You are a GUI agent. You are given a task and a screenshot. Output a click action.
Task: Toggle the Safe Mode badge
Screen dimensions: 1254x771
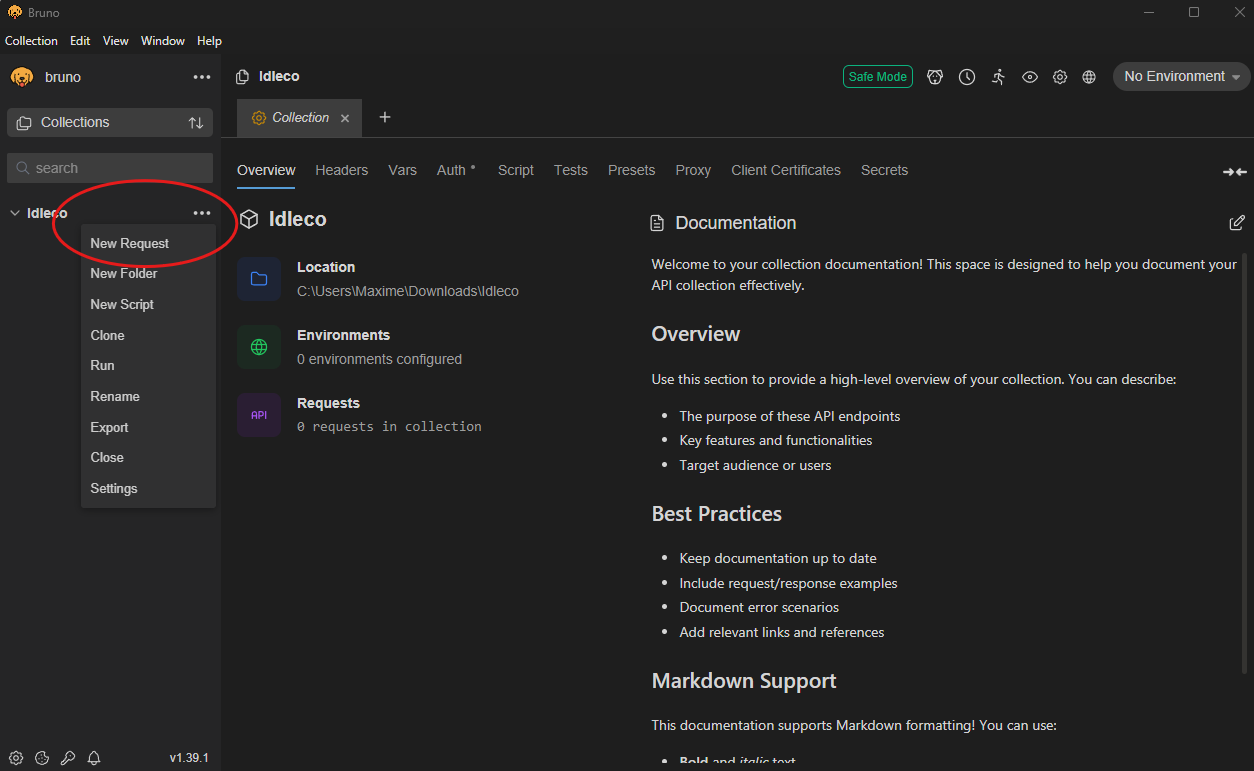coord(877,77)
